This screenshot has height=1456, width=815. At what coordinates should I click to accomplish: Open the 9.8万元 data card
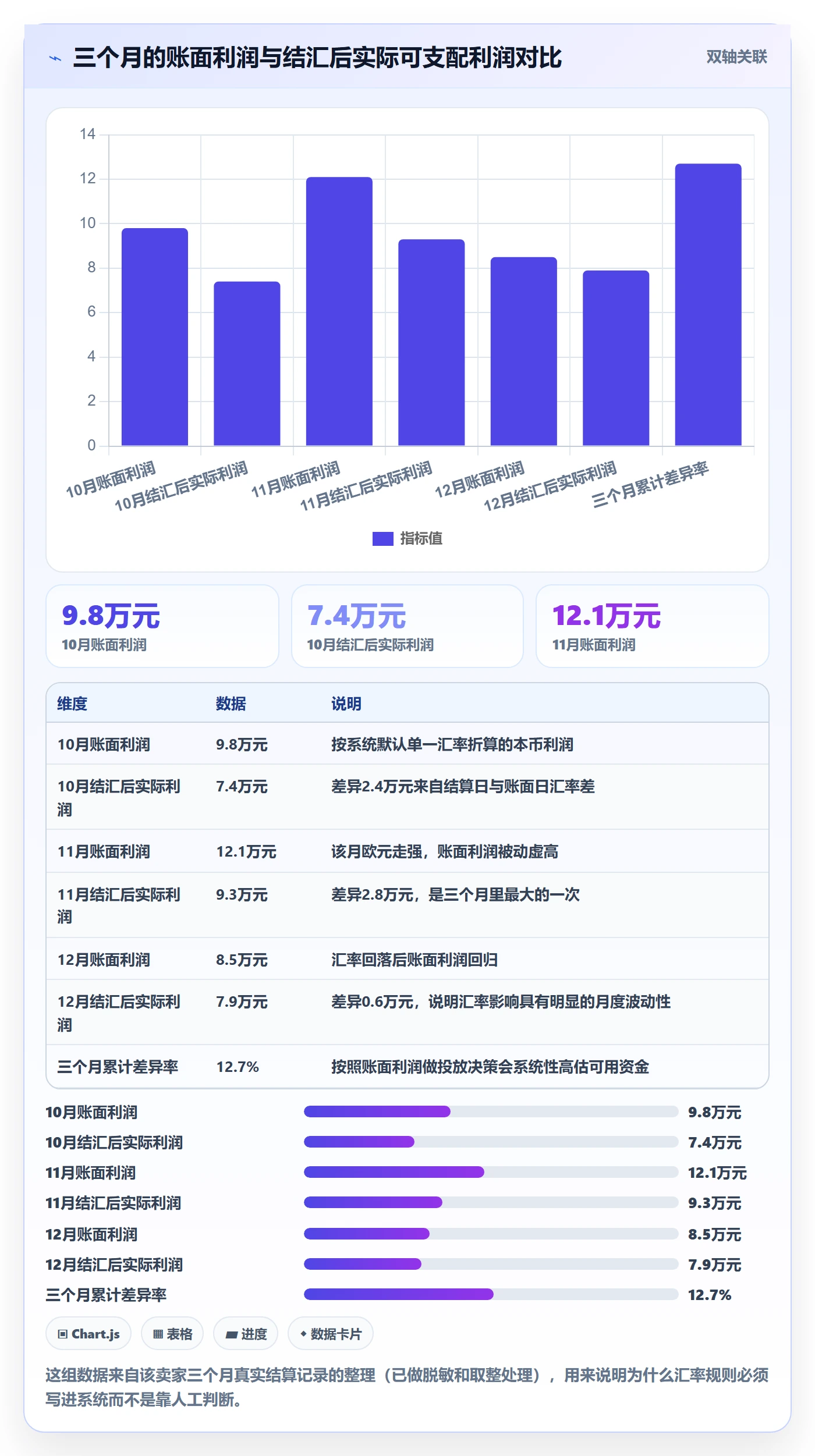click(162, 626)
